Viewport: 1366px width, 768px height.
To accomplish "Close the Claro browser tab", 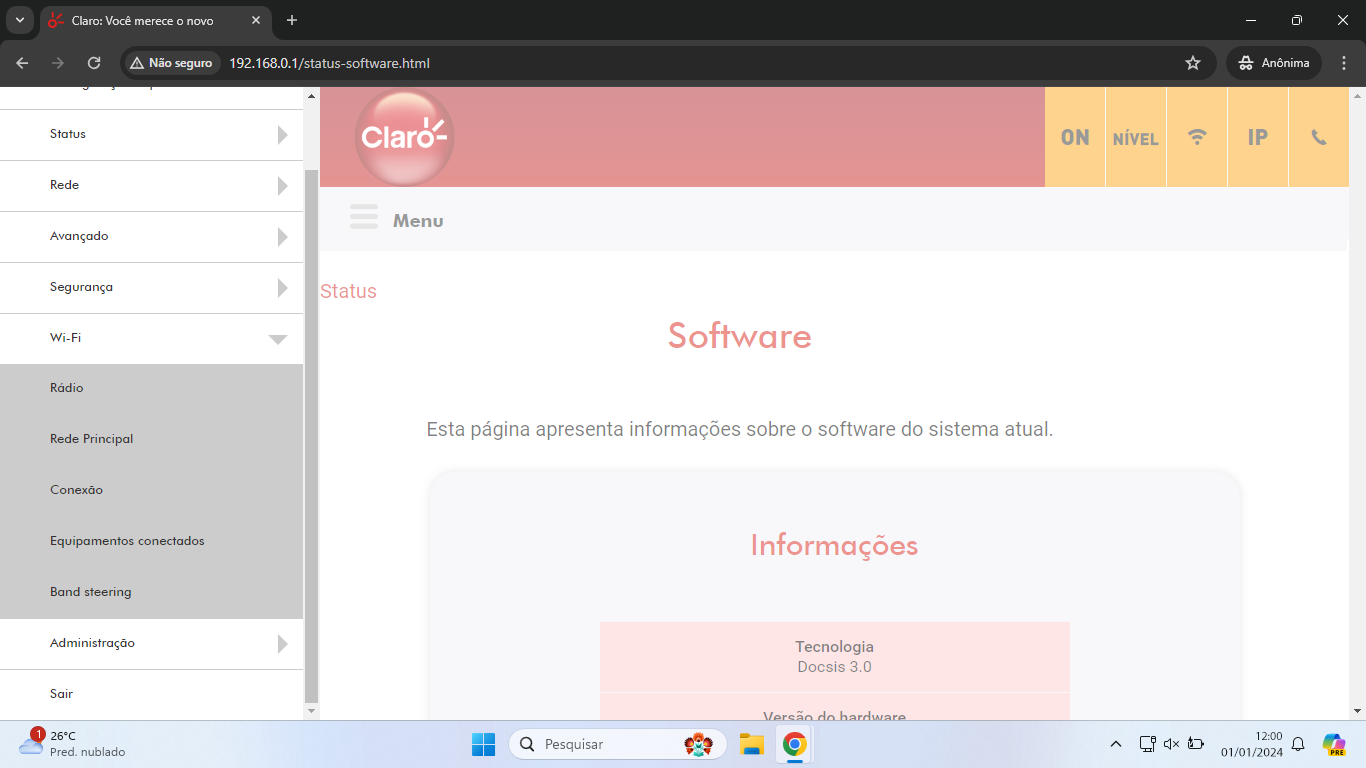I will point(257,20).
